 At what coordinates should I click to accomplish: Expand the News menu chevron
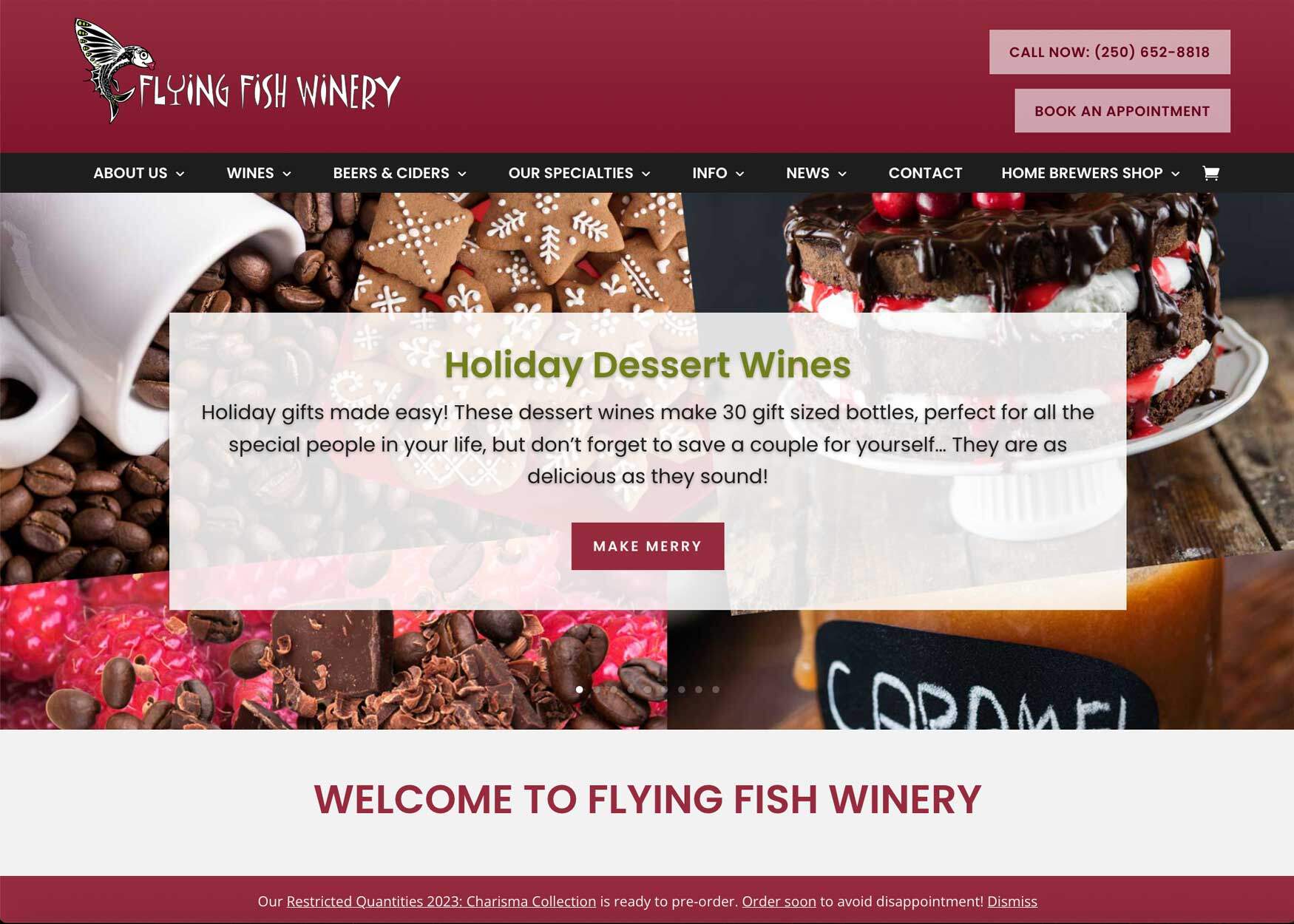pos(841,174)
